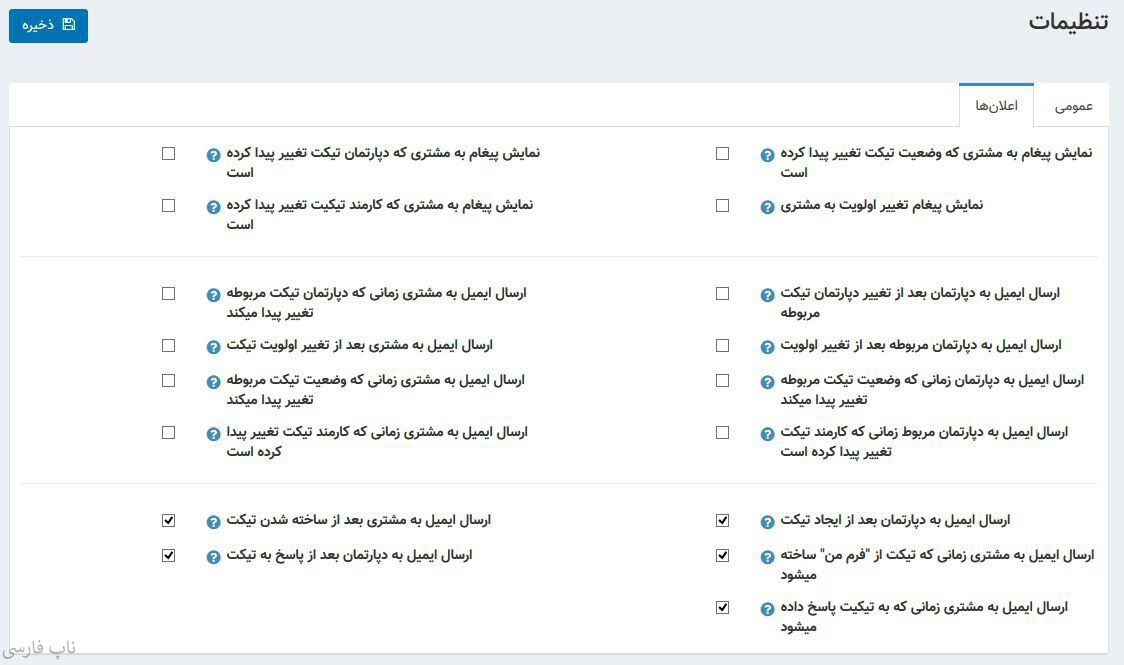Image resolution: width=1124 pixels, height=665 pixels.
Task: Open help for email customer when ticket is answered
Action: click(767, 609)
